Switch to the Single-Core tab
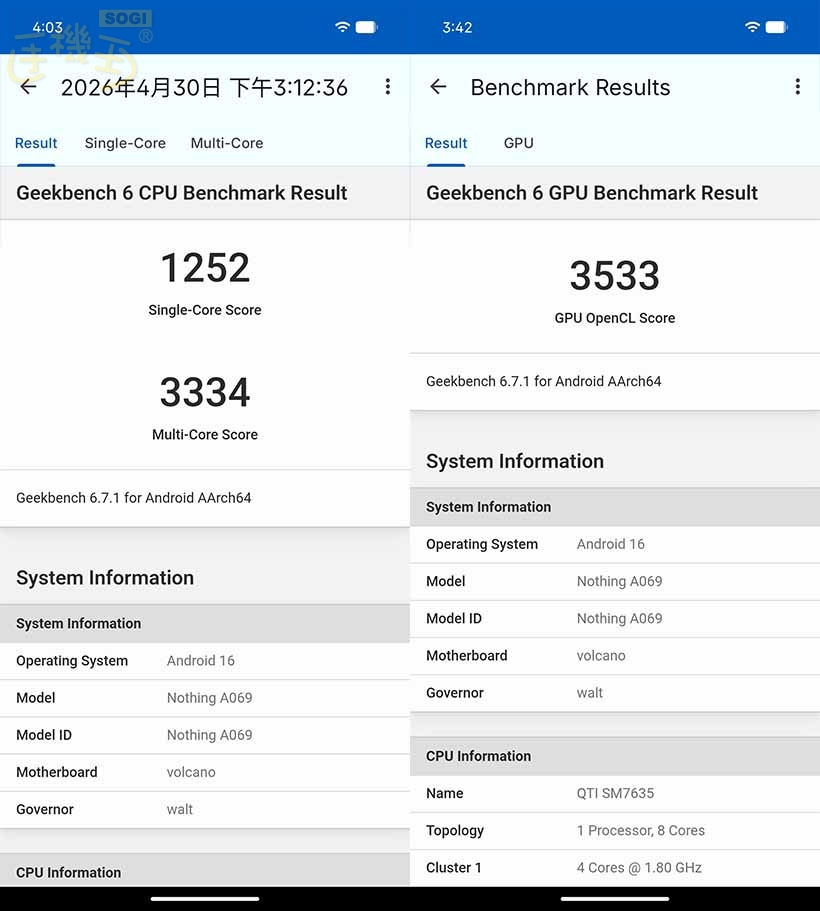This screenshot has height=911, width=820. coord(125,143)
